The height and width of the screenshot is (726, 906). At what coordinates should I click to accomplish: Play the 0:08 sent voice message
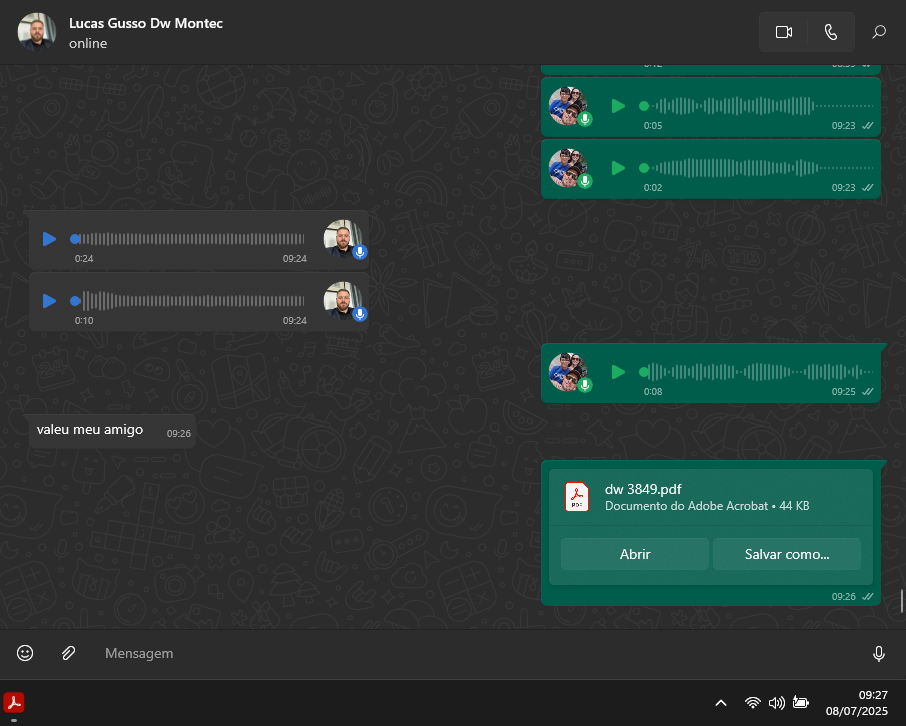pos(618,372)
